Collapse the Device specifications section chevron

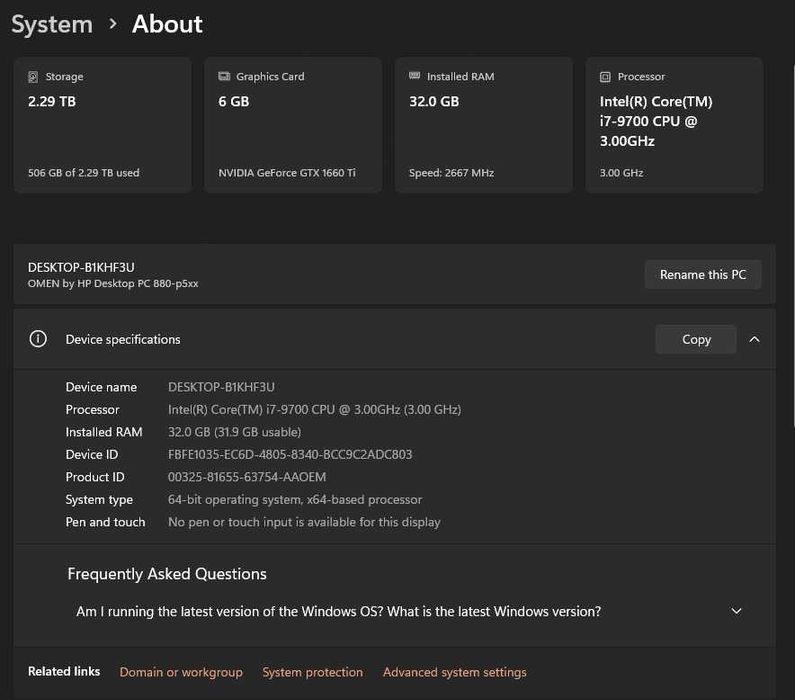coord(754,339)
